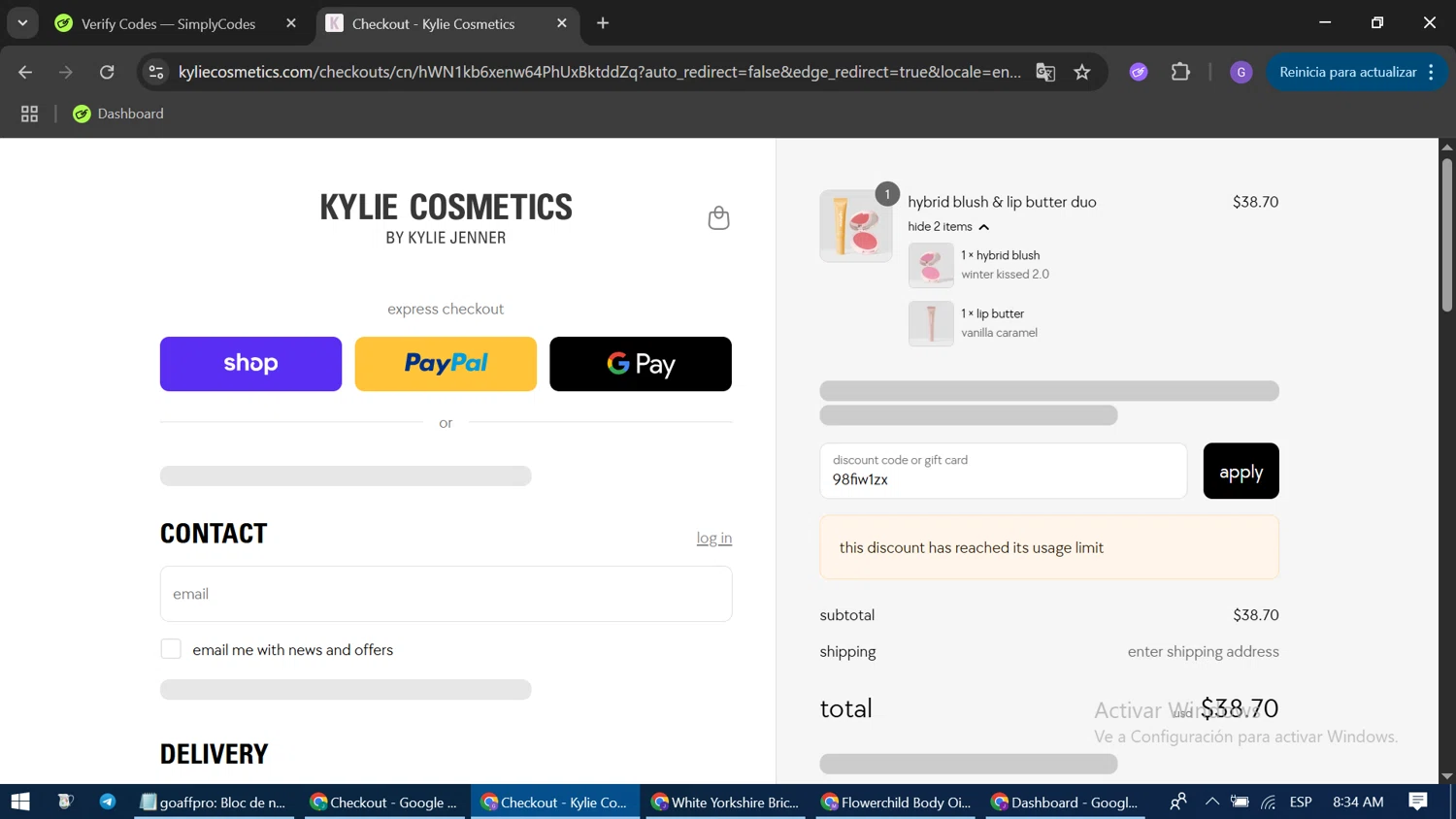Open the notification center icon
1456x819 pixels.
coord(1418,802)
